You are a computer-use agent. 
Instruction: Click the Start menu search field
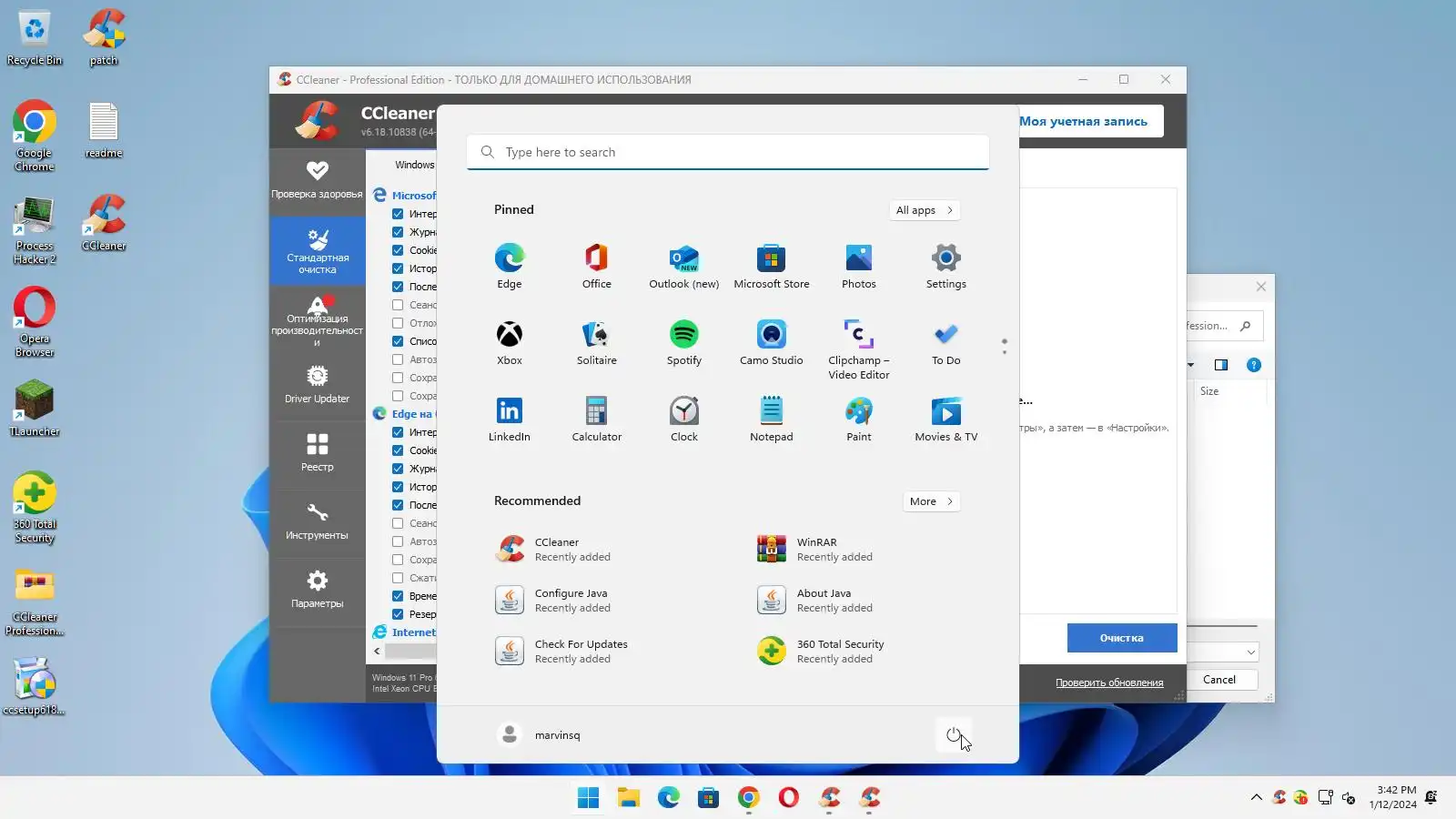728,152
